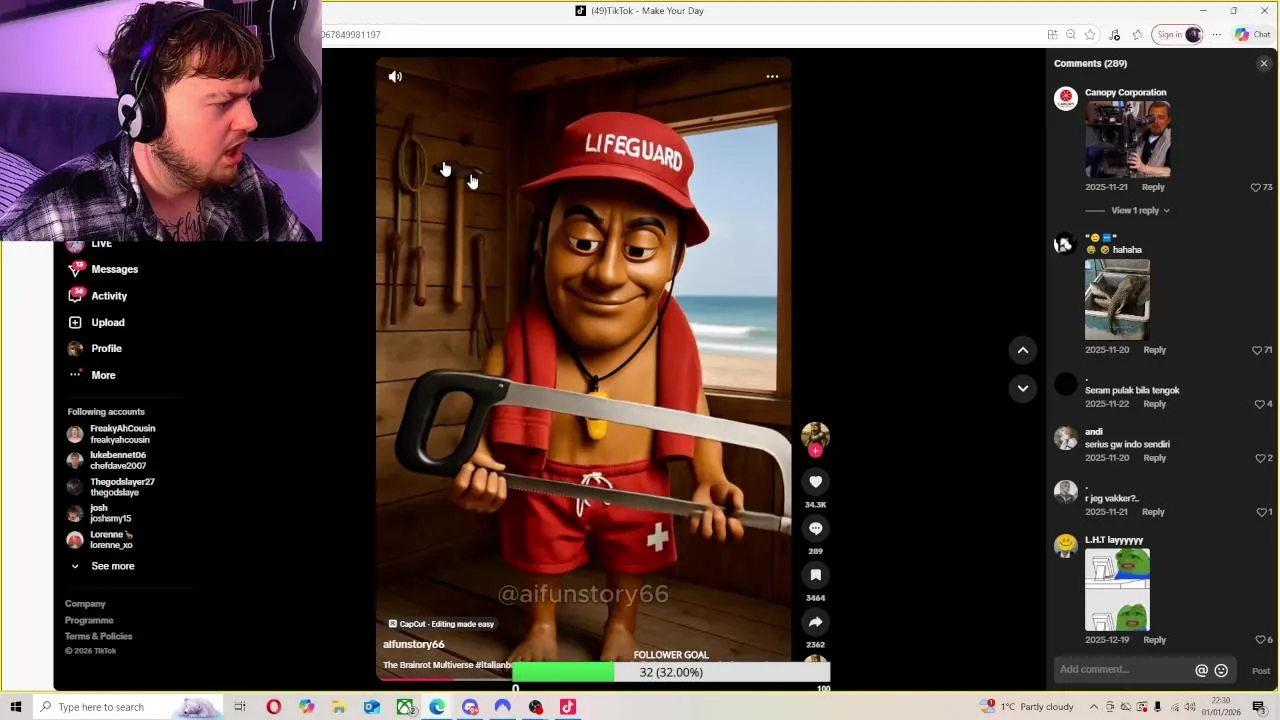Screen dimensions: 1280x720
Task: Open the browser settings and more menu
Action: [x=1216, y=35]
